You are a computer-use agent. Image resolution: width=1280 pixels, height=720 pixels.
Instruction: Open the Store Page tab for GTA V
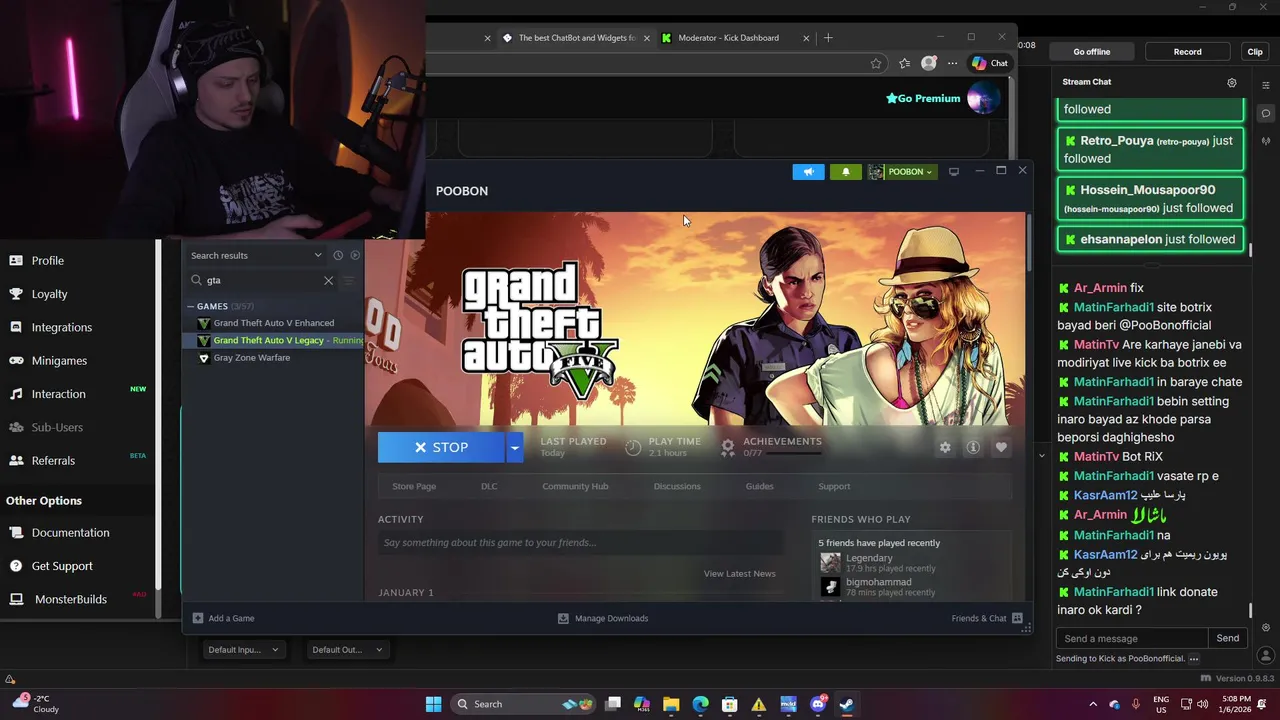pos(414,486)
